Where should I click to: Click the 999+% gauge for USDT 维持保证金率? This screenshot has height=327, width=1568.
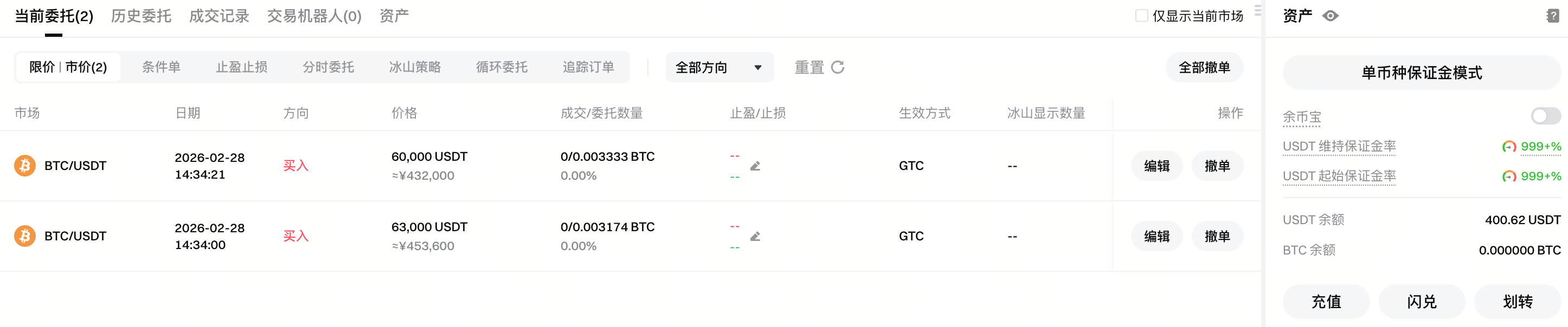click(x=1510, y=146)
